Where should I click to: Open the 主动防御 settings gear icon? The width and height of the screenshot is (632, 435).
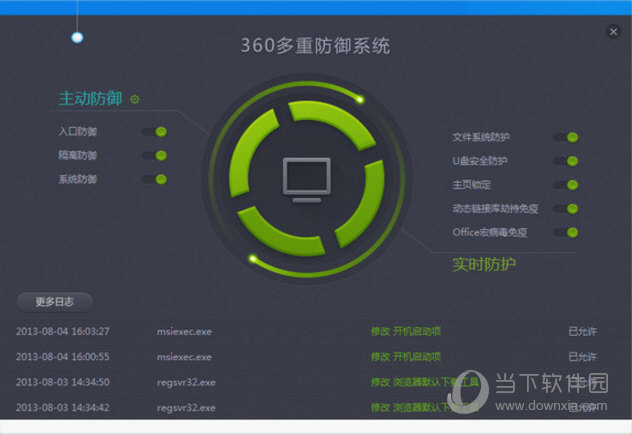click(x=135, y=99)
